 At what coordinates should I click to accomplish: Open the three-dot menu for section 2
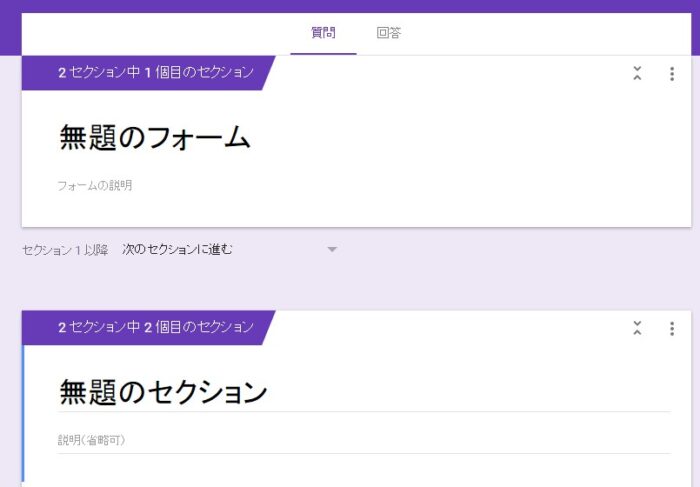(x=672, y=329)
